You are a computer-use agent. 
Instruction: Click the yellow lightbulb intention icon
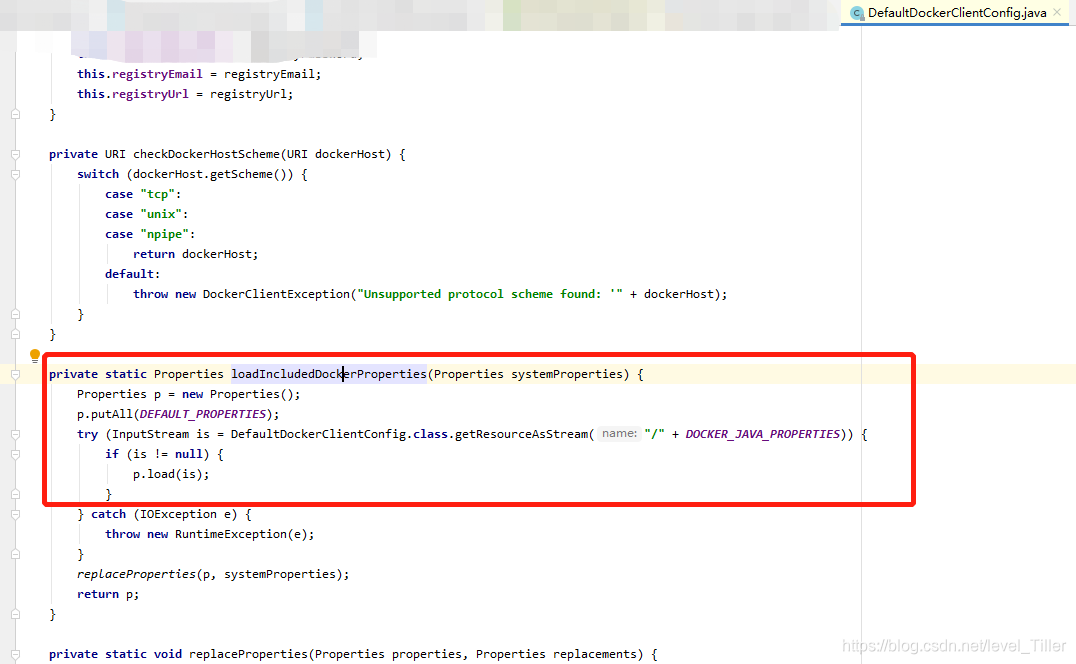35,355
